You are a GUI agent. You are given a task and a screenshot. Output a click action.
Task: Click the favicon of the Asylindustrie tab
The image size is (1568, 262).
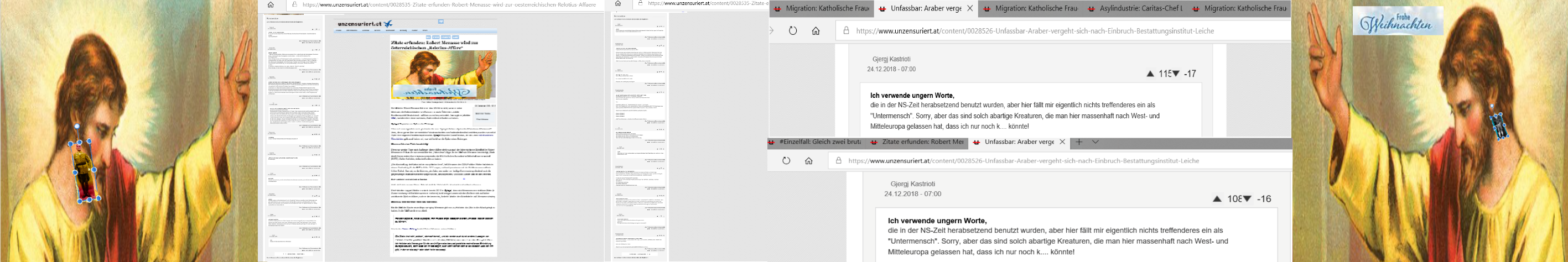click(x=1092, y=8)
